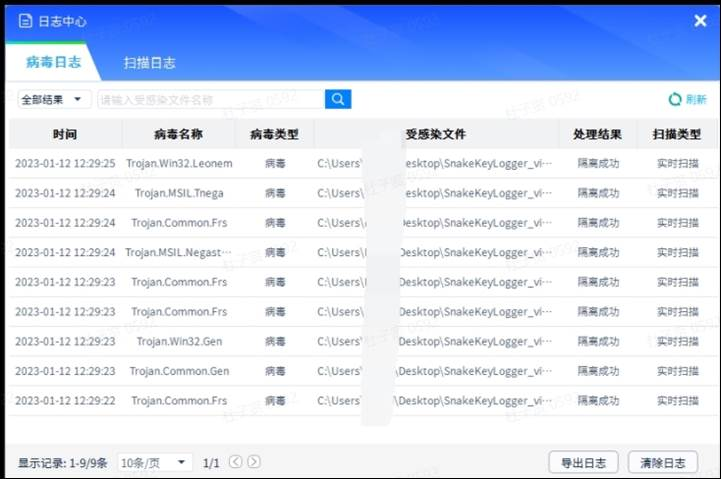Click the 病毒名称 column header
Screen dimensions: 721x479
[178, 134]
